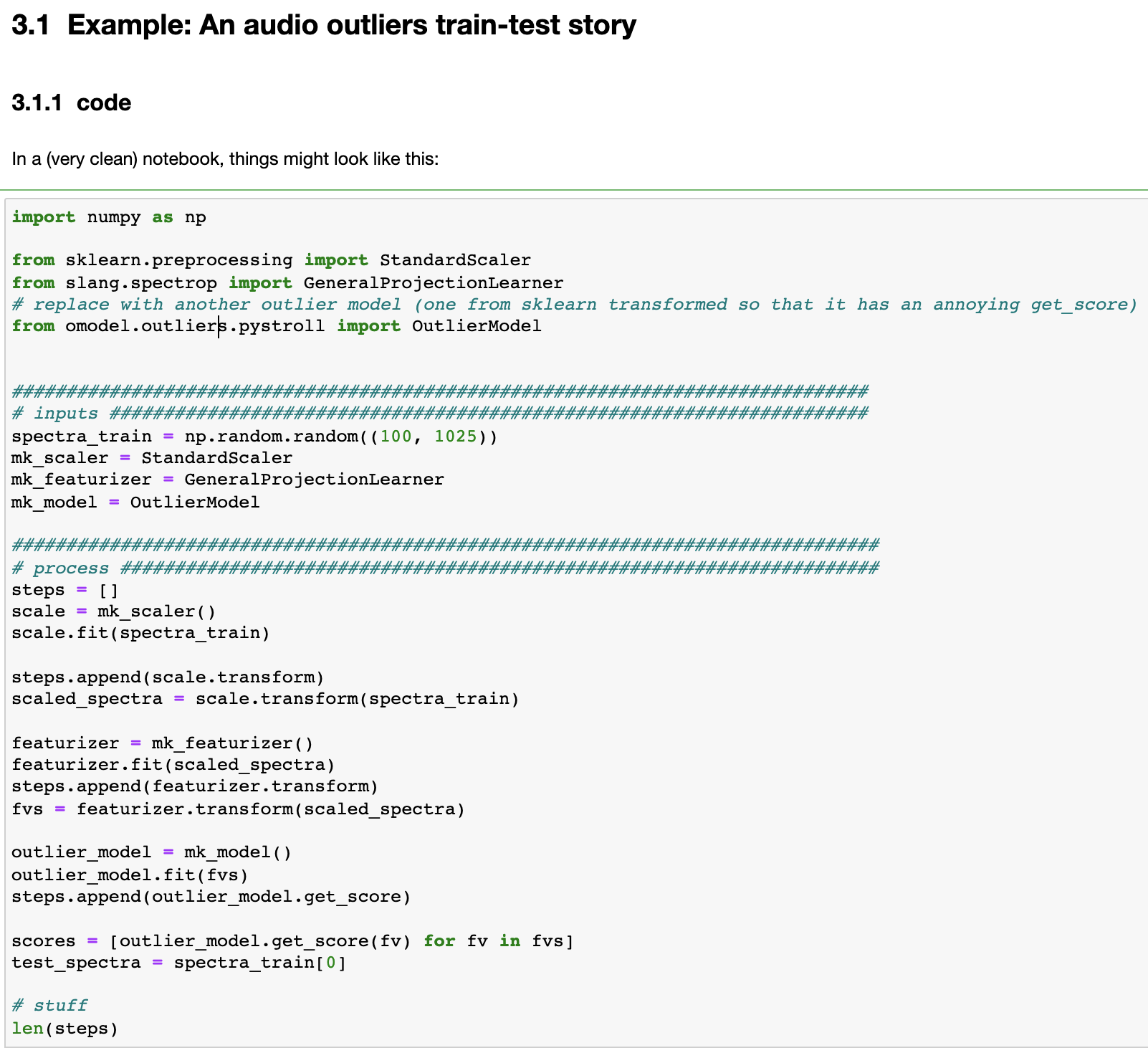This screenshot has height=1048, width=1148.
Task: Click the 'steps.append(scale.transform)' line
Action: 168,677
